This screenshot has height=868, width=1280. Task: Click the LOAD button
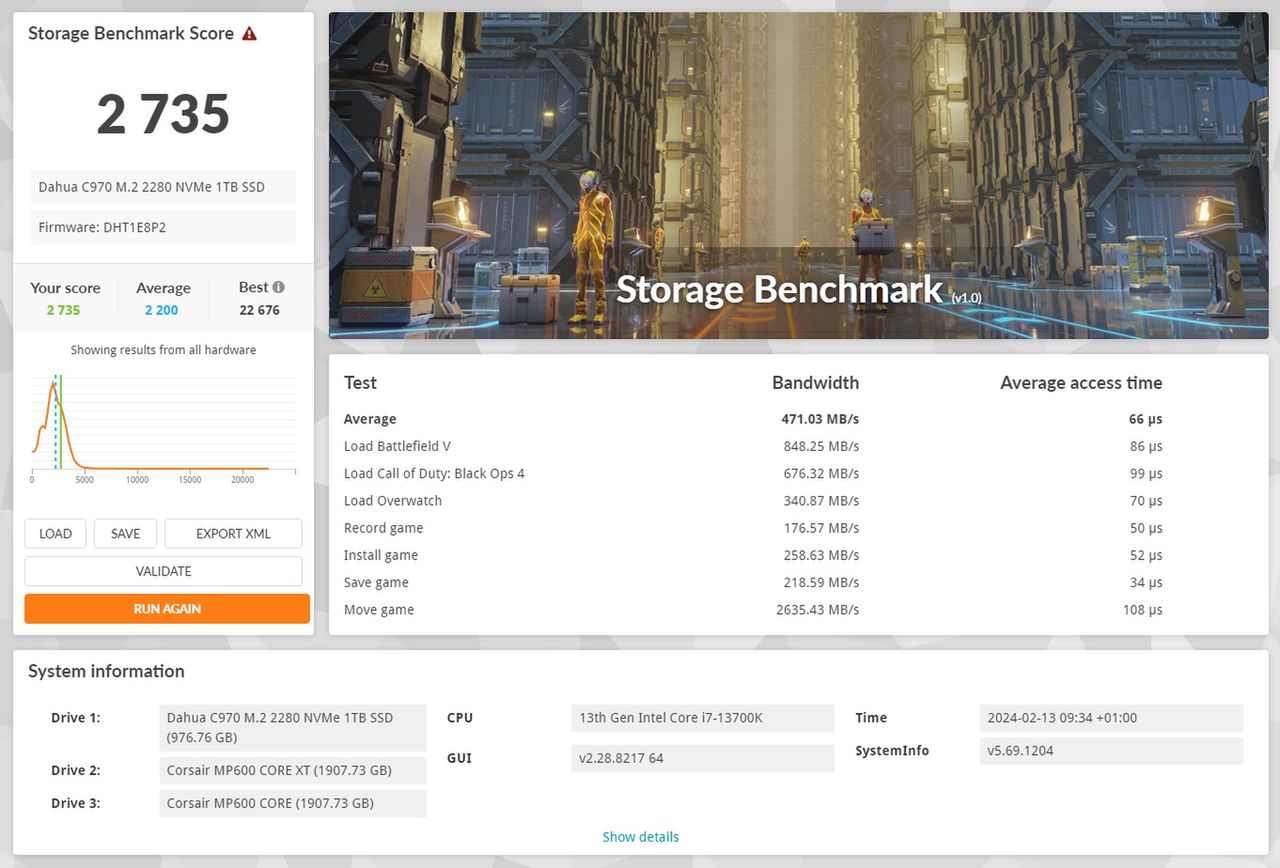point(55,533)
